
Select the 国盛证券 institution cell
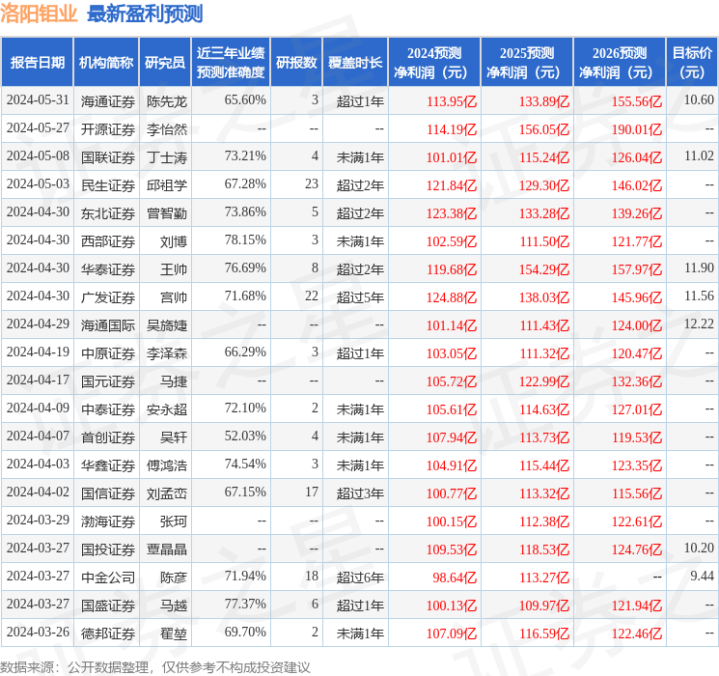point(108,605)
